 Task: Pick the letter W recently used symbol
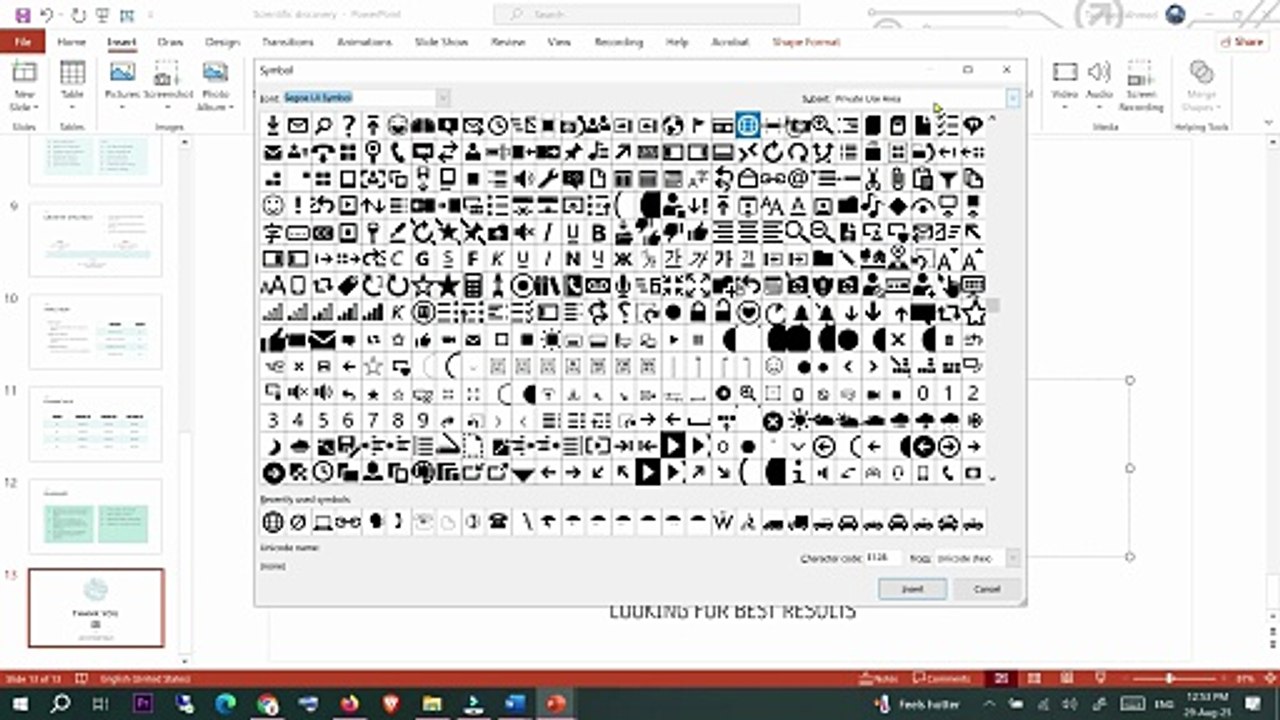point(723,521)
